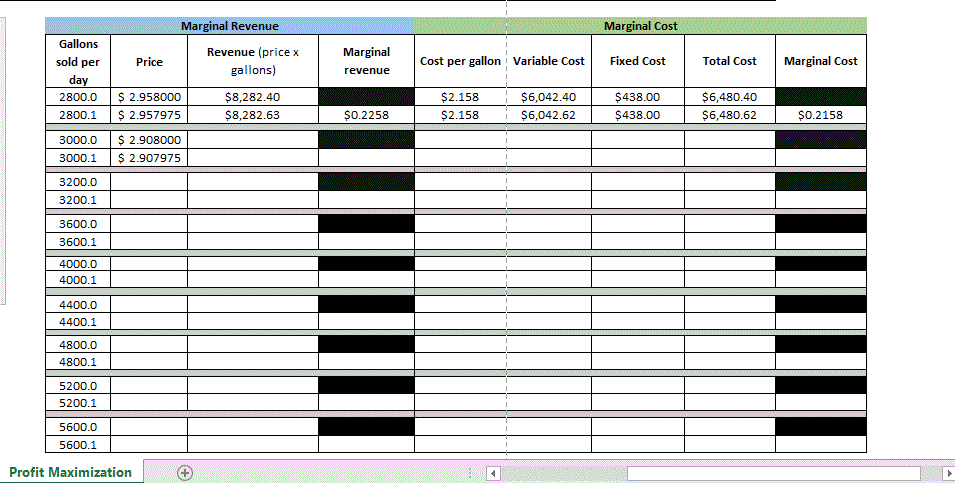Viewport: 955px width, 483px height.
Task: Select the variable cost cell $6,042.62
Action: 549,115
